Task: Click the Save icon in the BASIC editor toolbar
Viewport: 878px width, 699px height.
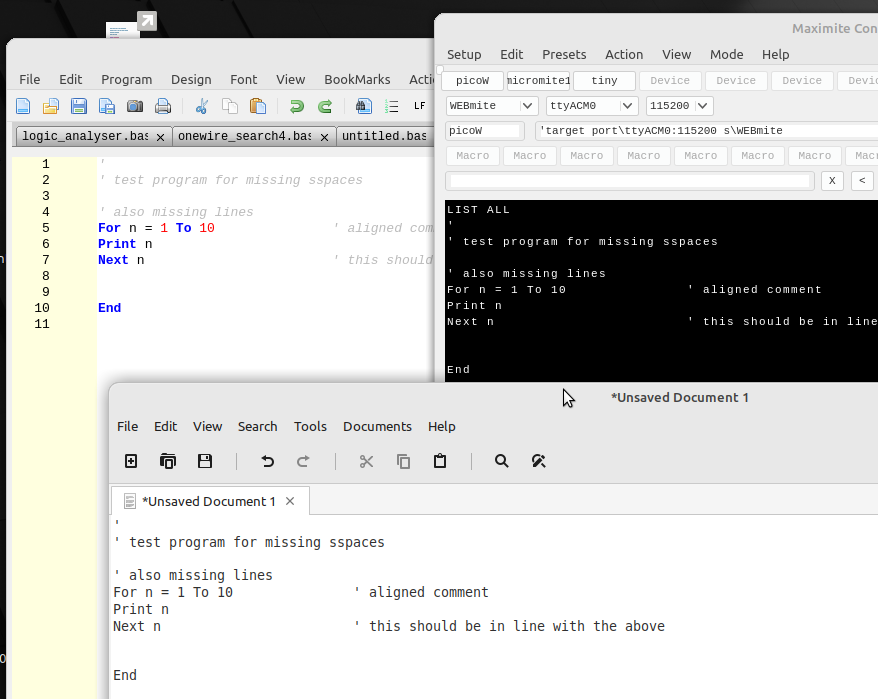Action: [78, 106]
